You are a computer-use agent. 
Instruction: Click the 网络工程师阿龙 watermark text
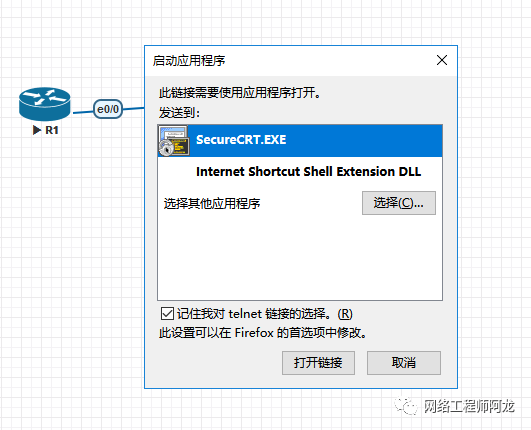pos(469,406)
